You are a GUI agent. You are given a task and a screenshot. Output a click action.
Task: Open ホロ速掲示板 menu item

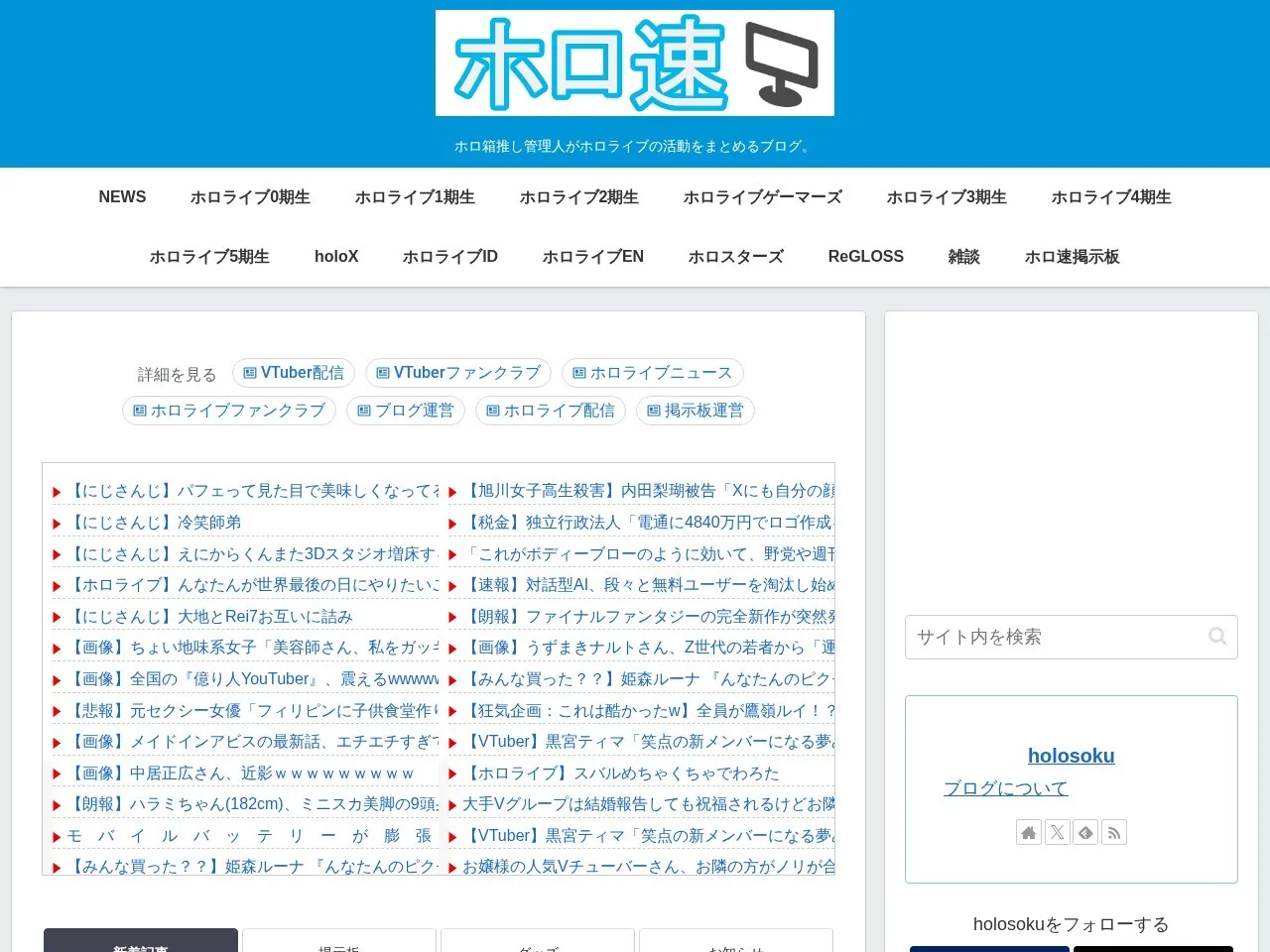point(1073,257)
